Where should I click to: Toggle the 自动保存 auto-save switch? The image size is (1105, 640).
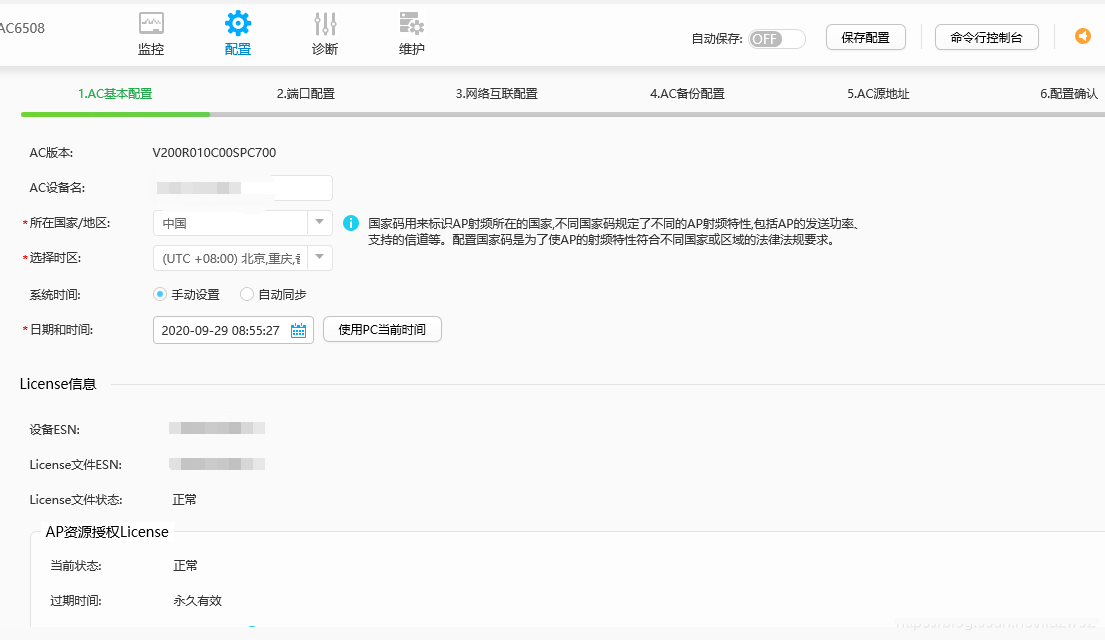point(776,38)
